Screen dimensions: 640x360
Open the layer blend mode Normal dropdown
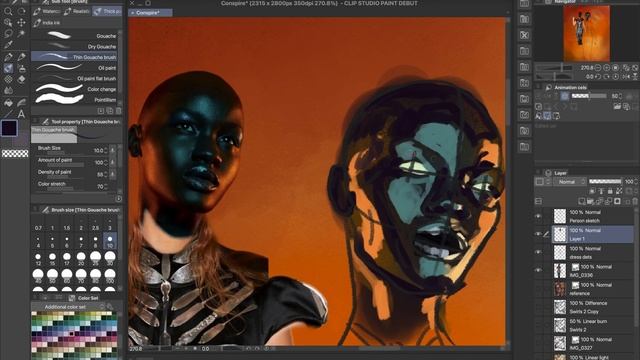pos(570,182)
